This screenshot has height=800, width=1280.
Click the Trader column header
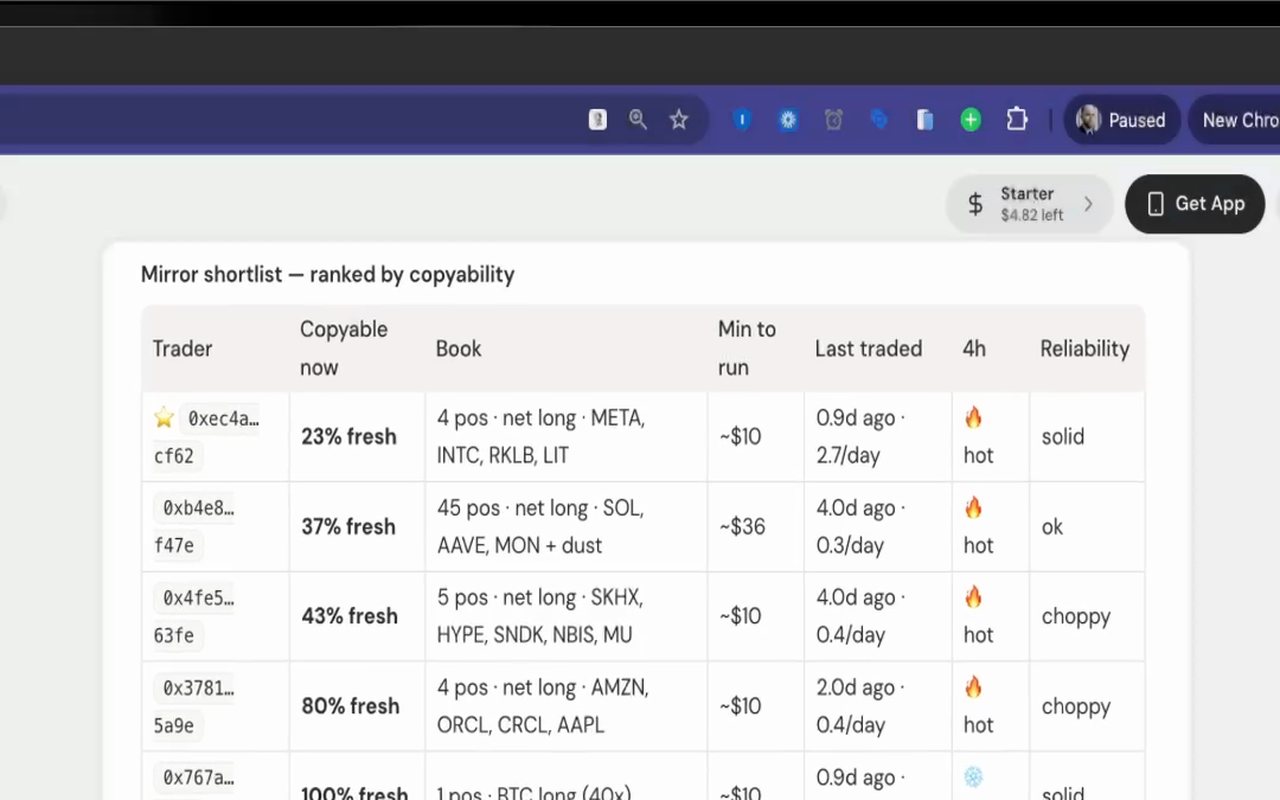(x=182, y=349)
